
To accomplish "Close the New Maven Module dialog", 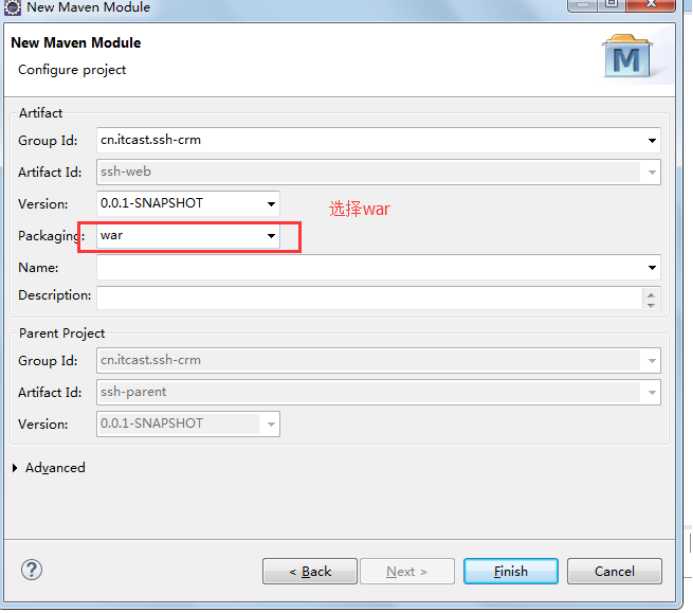I will coord(651,4).
